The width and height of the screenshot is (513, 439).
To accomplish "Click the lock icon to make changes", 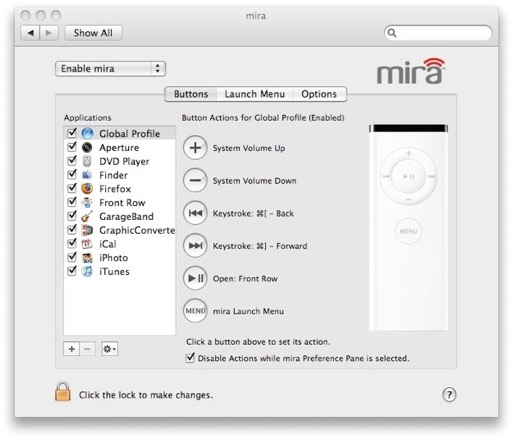I will pos(63,391).
